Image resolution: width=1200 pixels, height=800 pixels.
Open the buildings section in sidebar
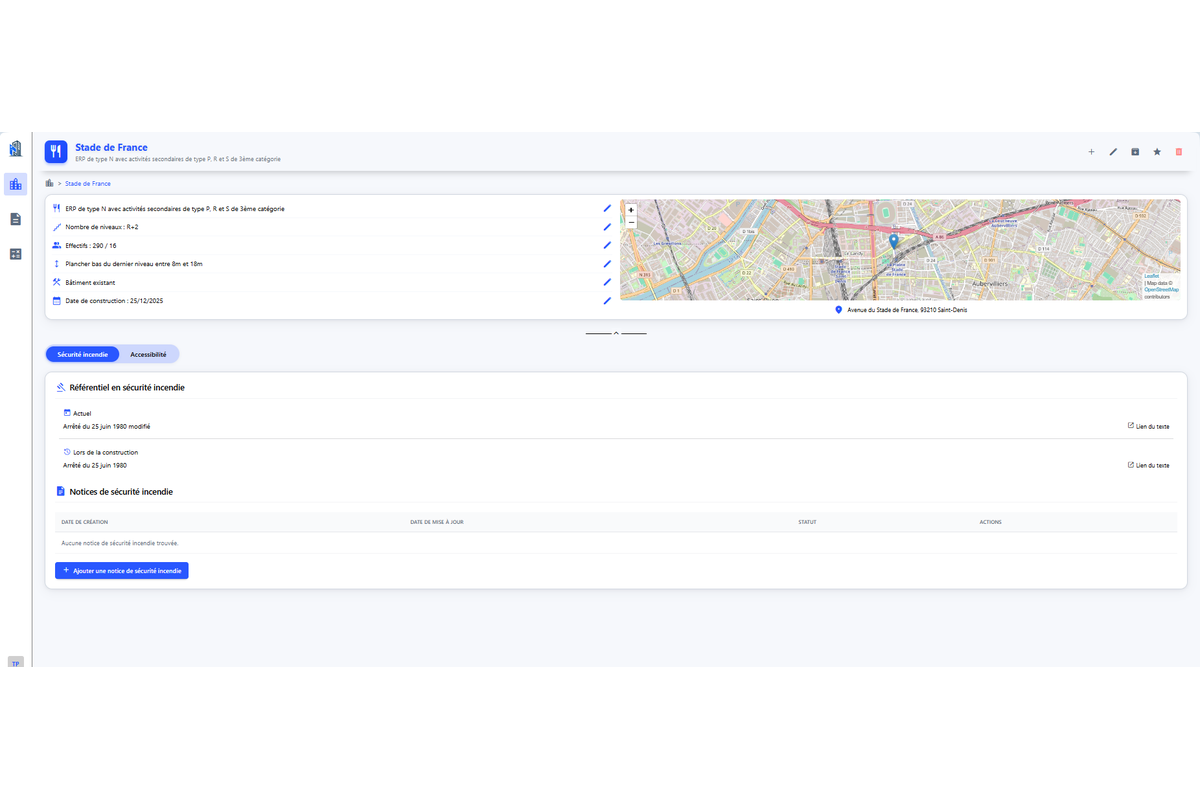(x=15, y=184)
